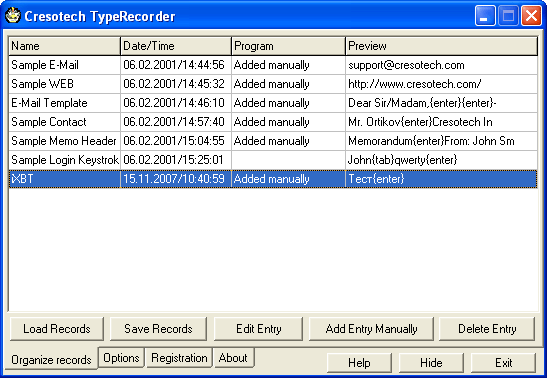This screenshot has height=378, width=547.
Task: Click preview Тест{enter}
Action: pos(376,179)
